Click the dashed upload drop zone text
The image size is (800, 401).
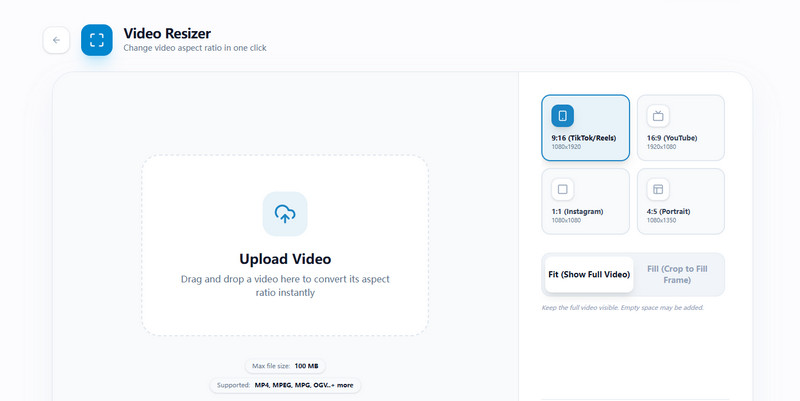[285, 286]
